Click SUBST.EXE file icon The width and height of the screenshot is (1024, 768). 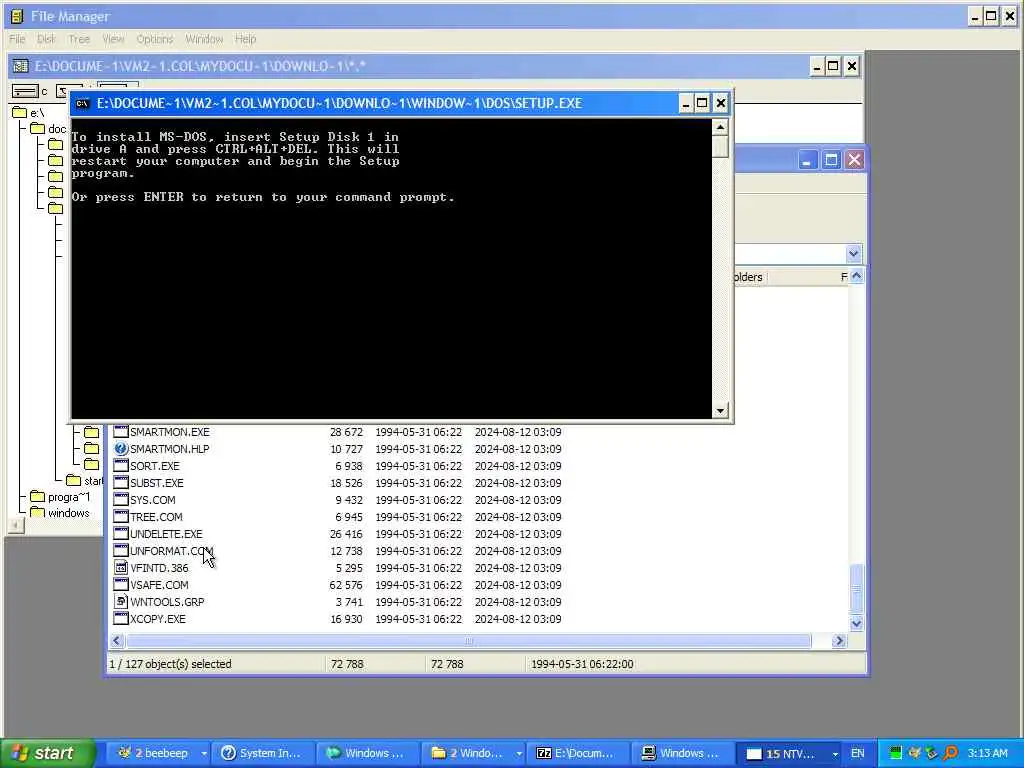(121, 483)
